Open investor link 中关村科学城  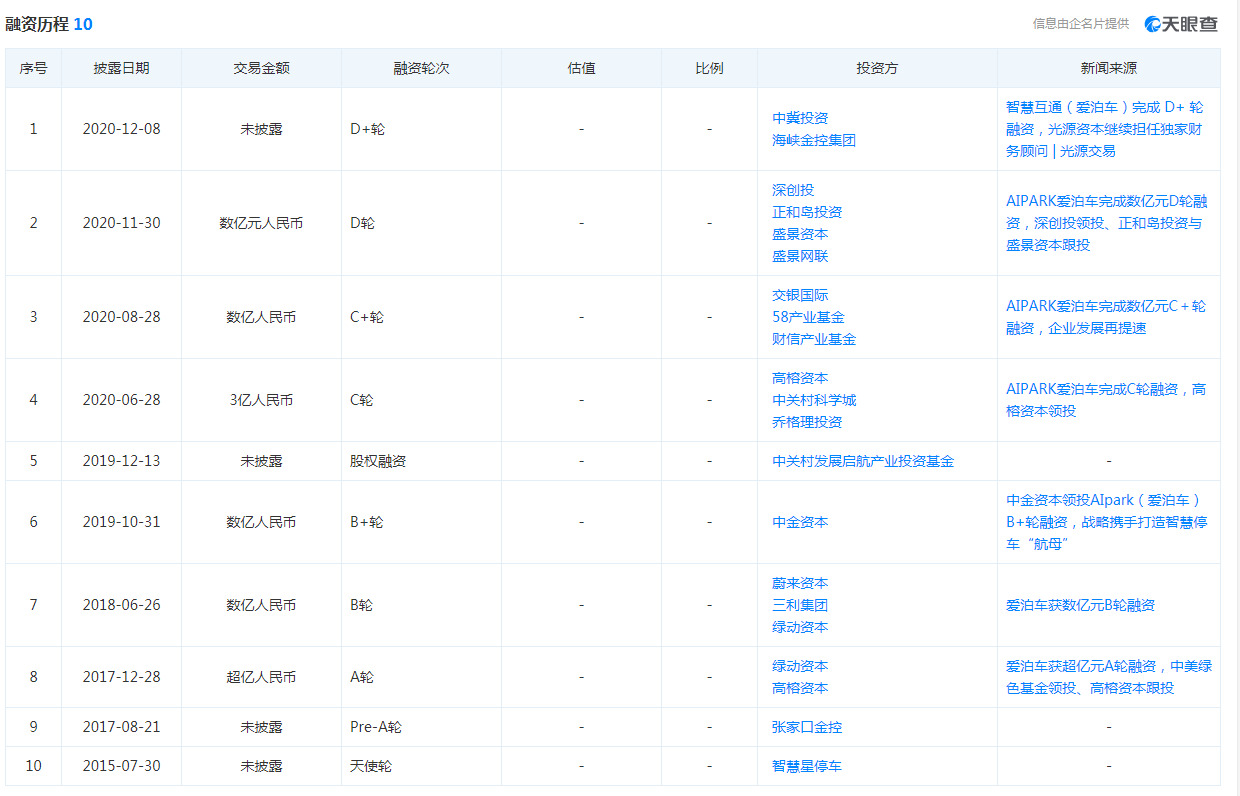coord(814,400)
